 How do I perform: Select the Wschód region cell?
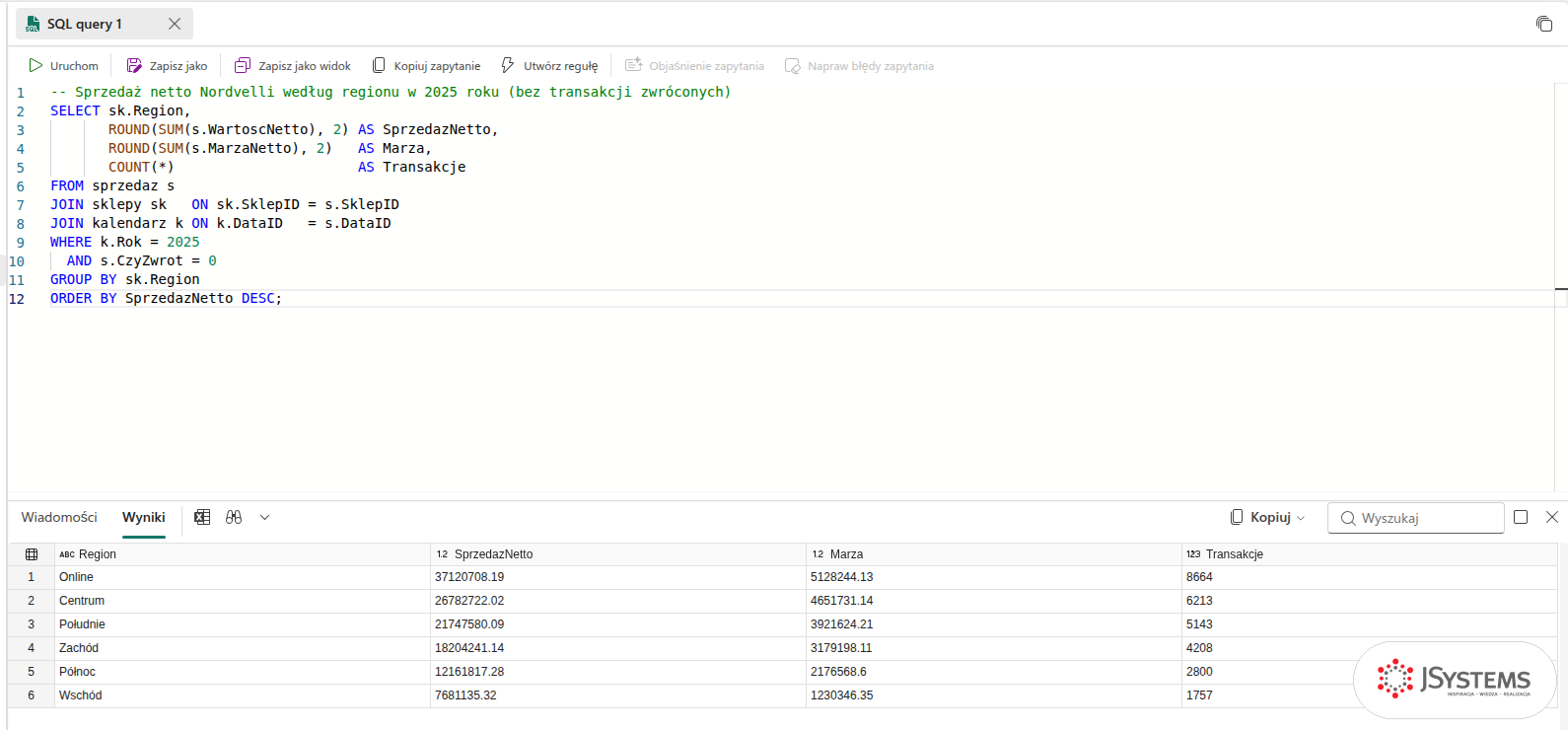[x=243, y=695]
